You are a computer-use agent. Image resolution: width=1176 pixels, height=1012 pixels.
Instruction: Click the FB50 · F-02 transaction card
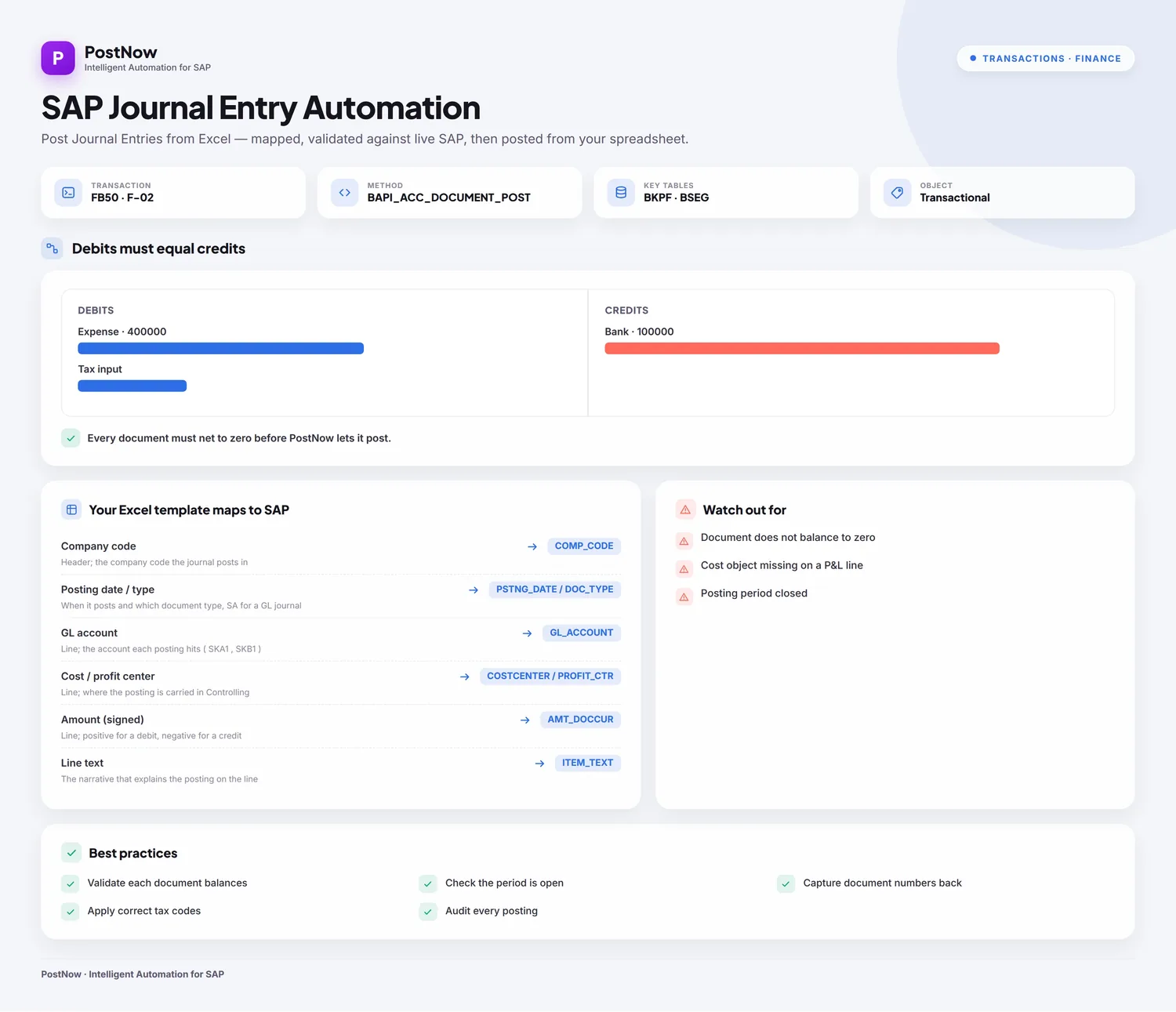[173, 192]
